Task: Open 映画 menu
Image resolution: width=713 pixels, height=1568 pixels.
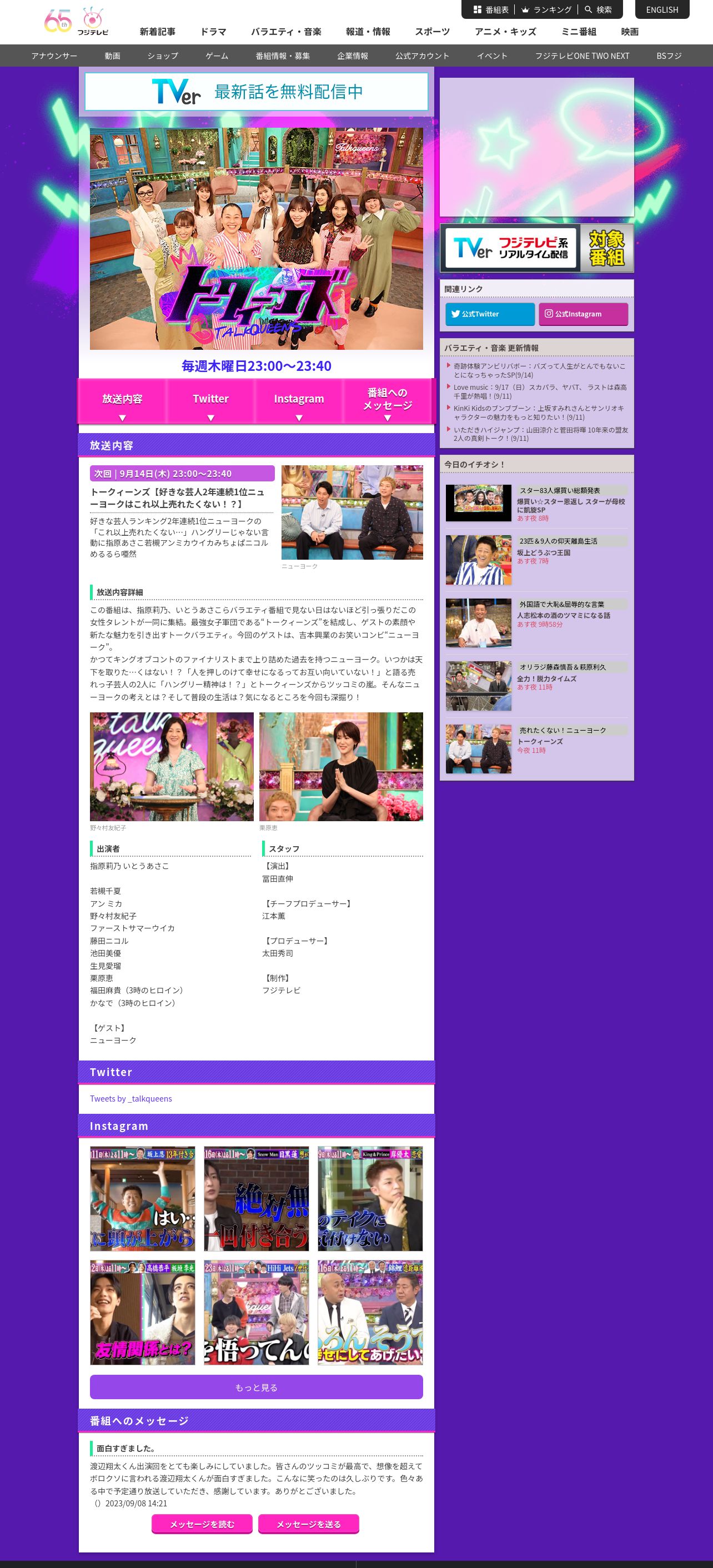Action: coord(630,32)
